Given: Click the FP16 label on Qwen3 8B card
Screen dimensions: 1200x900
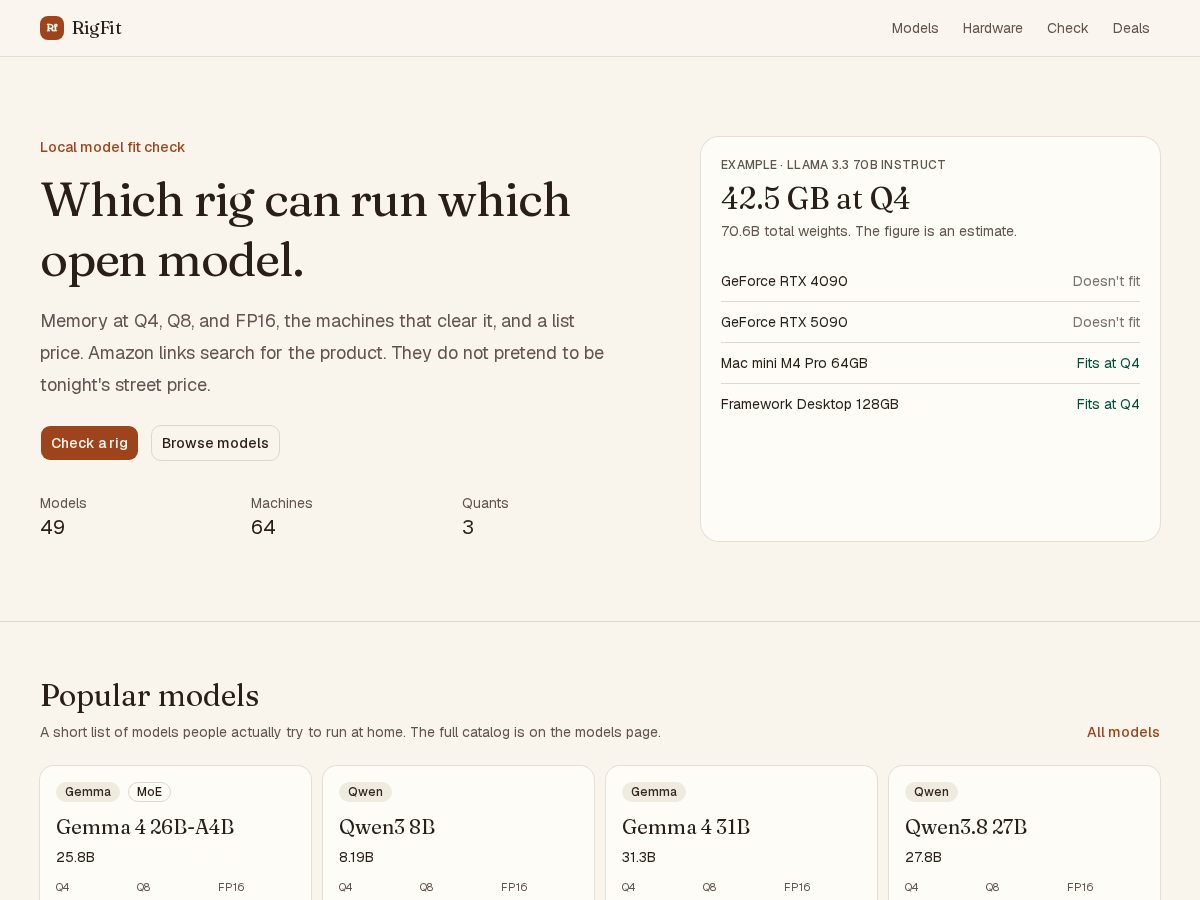Looking at the screenshot, I should click(x=514, y=887).
